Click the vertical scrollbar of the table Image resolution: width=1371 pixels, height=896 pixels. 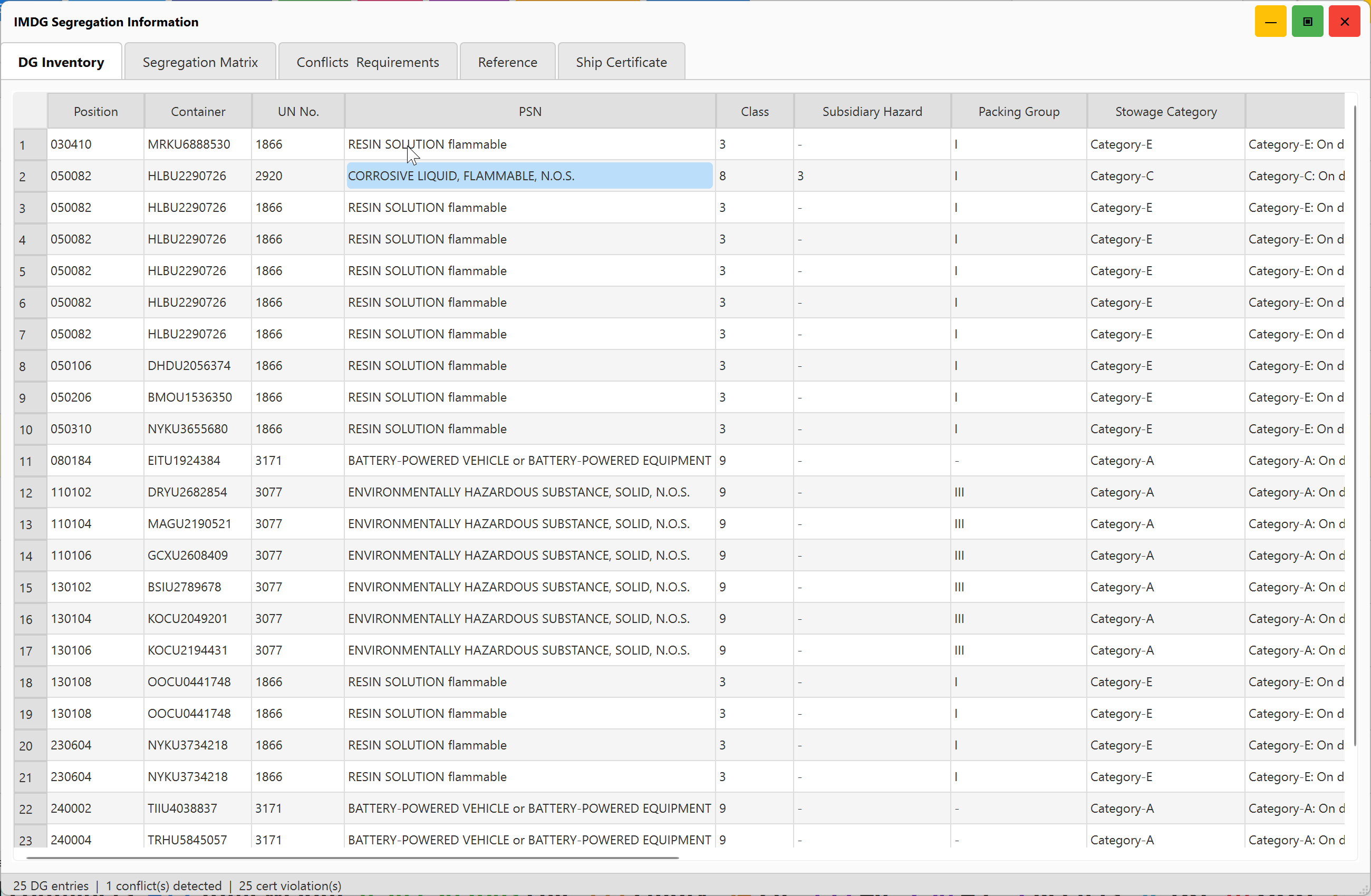tap(1355, 426)
